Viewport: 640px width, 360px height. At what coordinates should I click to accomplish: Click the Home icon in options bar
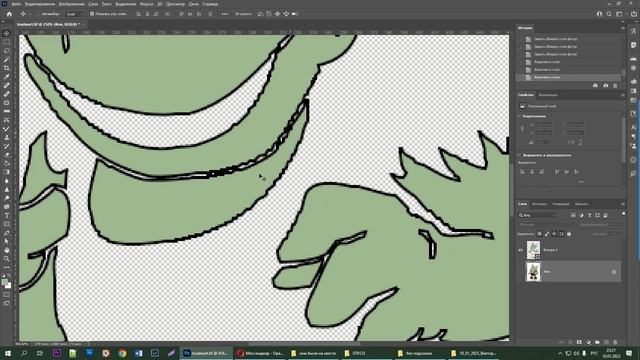point(9,14)
